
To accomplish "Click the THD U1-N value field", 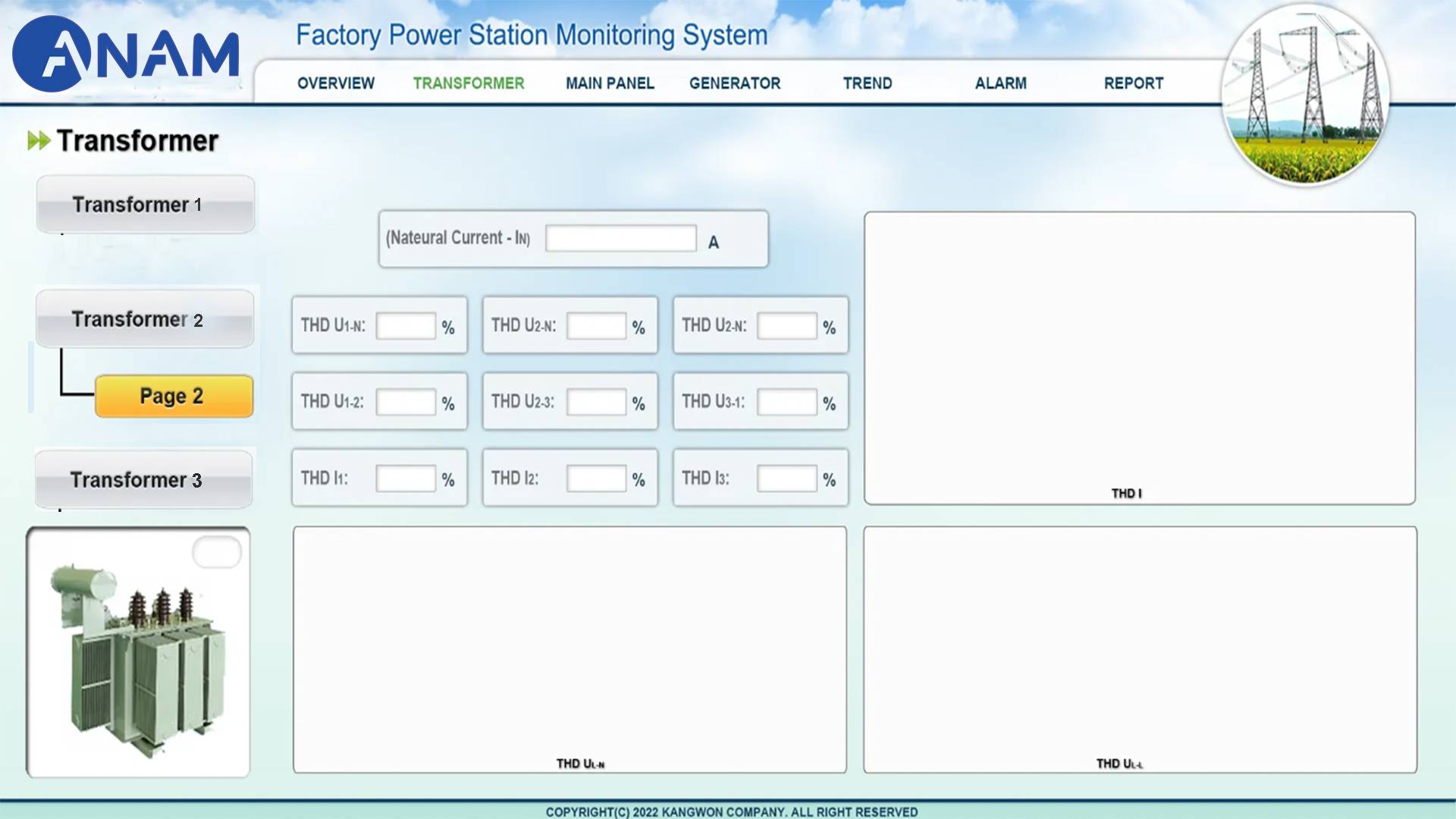I will pos(406,326).
